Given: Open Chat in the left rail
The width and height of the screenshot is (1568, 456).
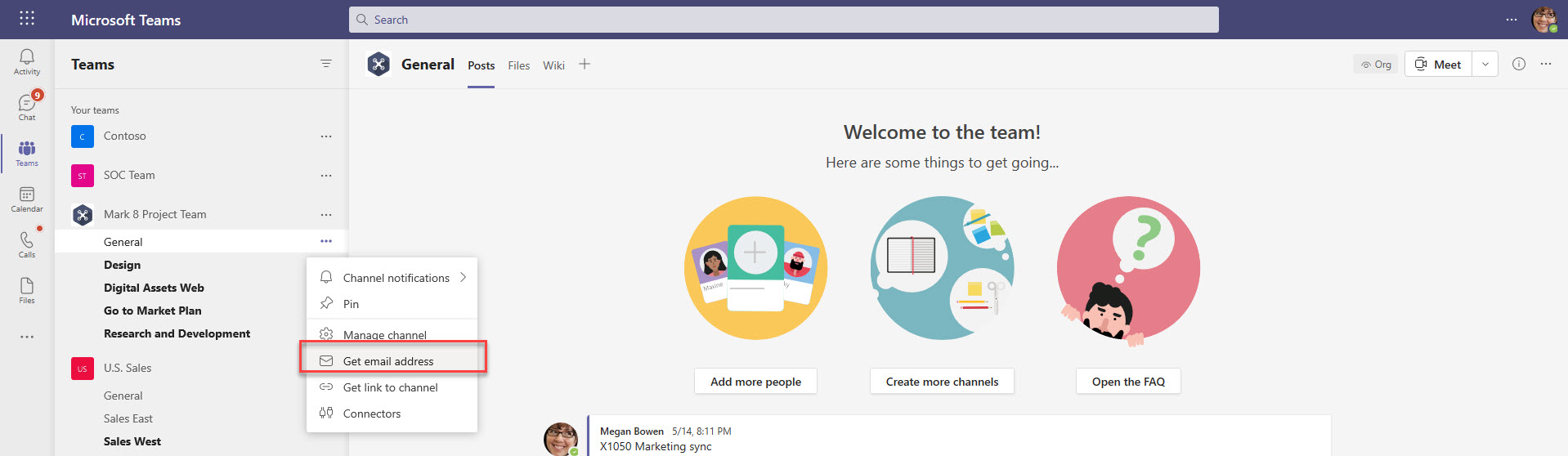Looking at the screenshot, I should [27, 107].
